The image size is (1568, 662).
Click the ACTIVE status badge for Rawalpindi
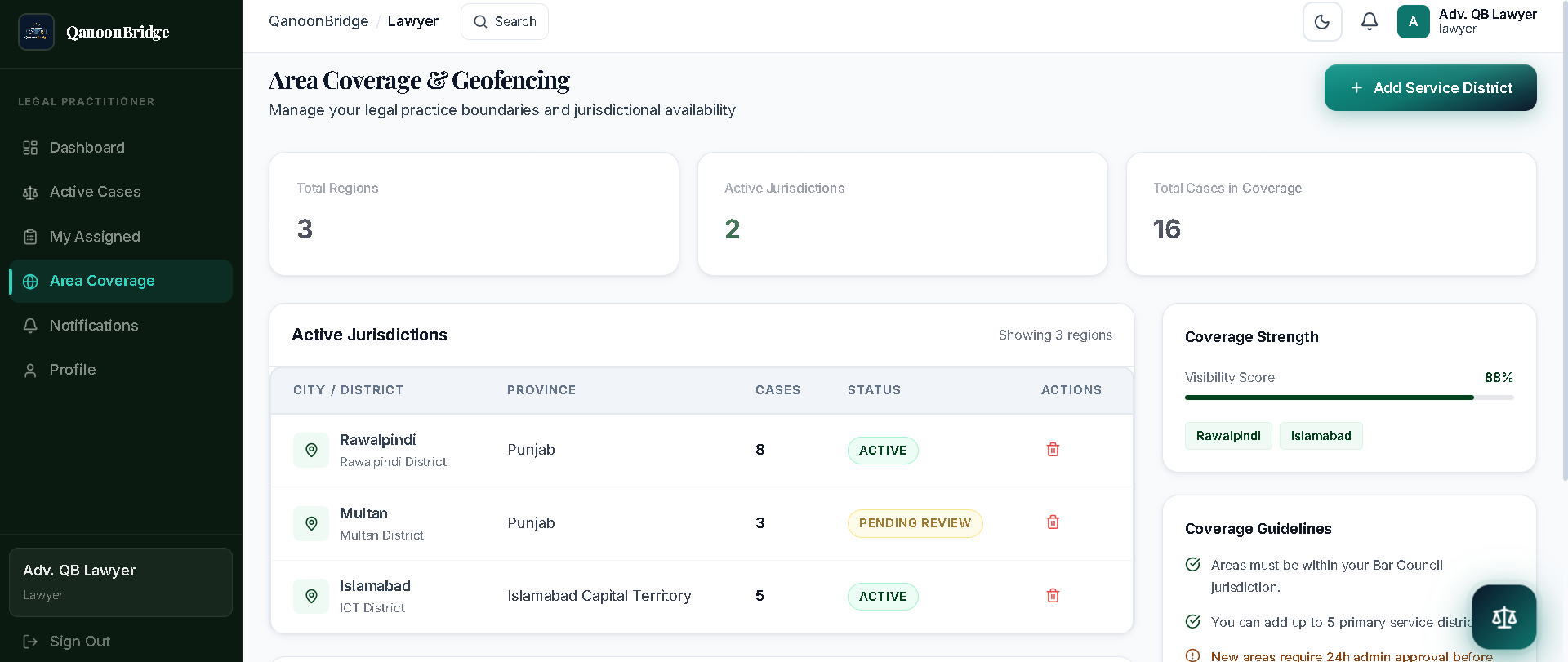pos(883,451)
